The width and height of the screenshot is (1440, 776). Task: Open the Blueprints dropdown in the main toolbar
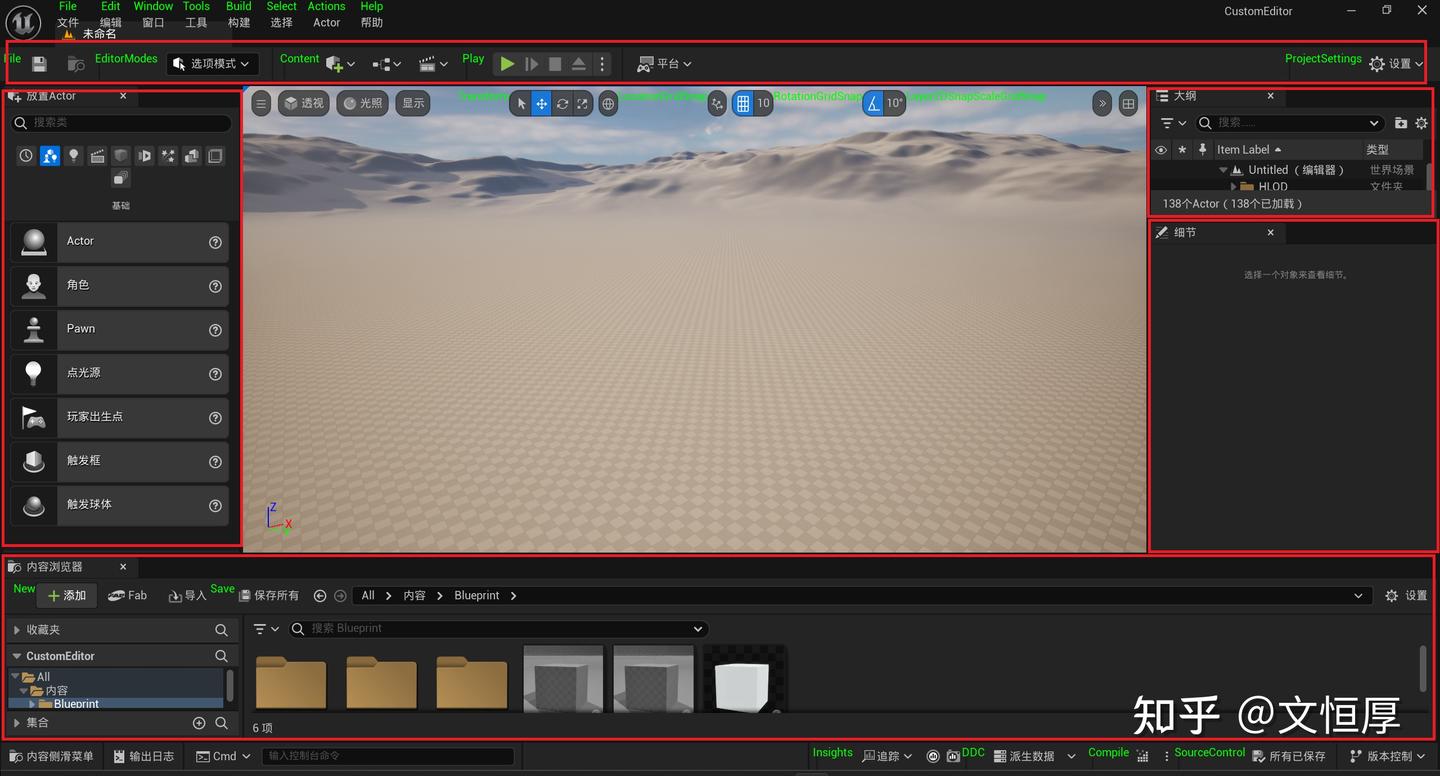(387, 64)
